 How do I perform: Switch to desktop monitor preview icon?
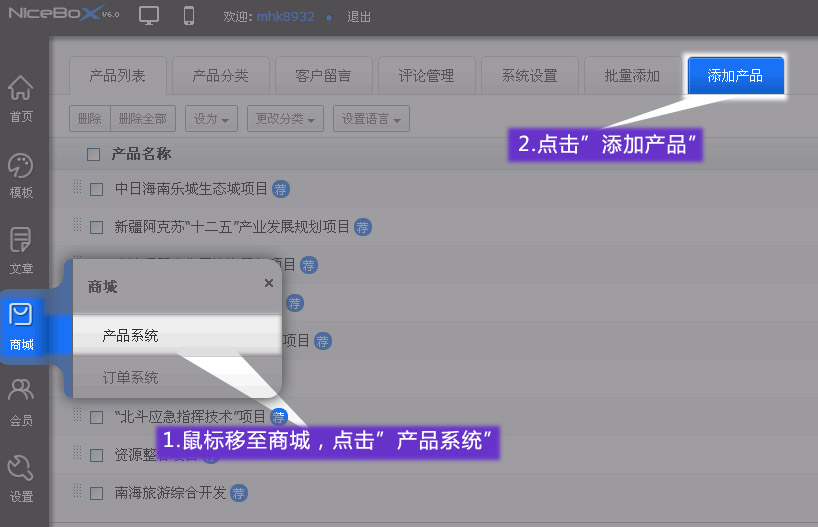(x=149, y=16)
